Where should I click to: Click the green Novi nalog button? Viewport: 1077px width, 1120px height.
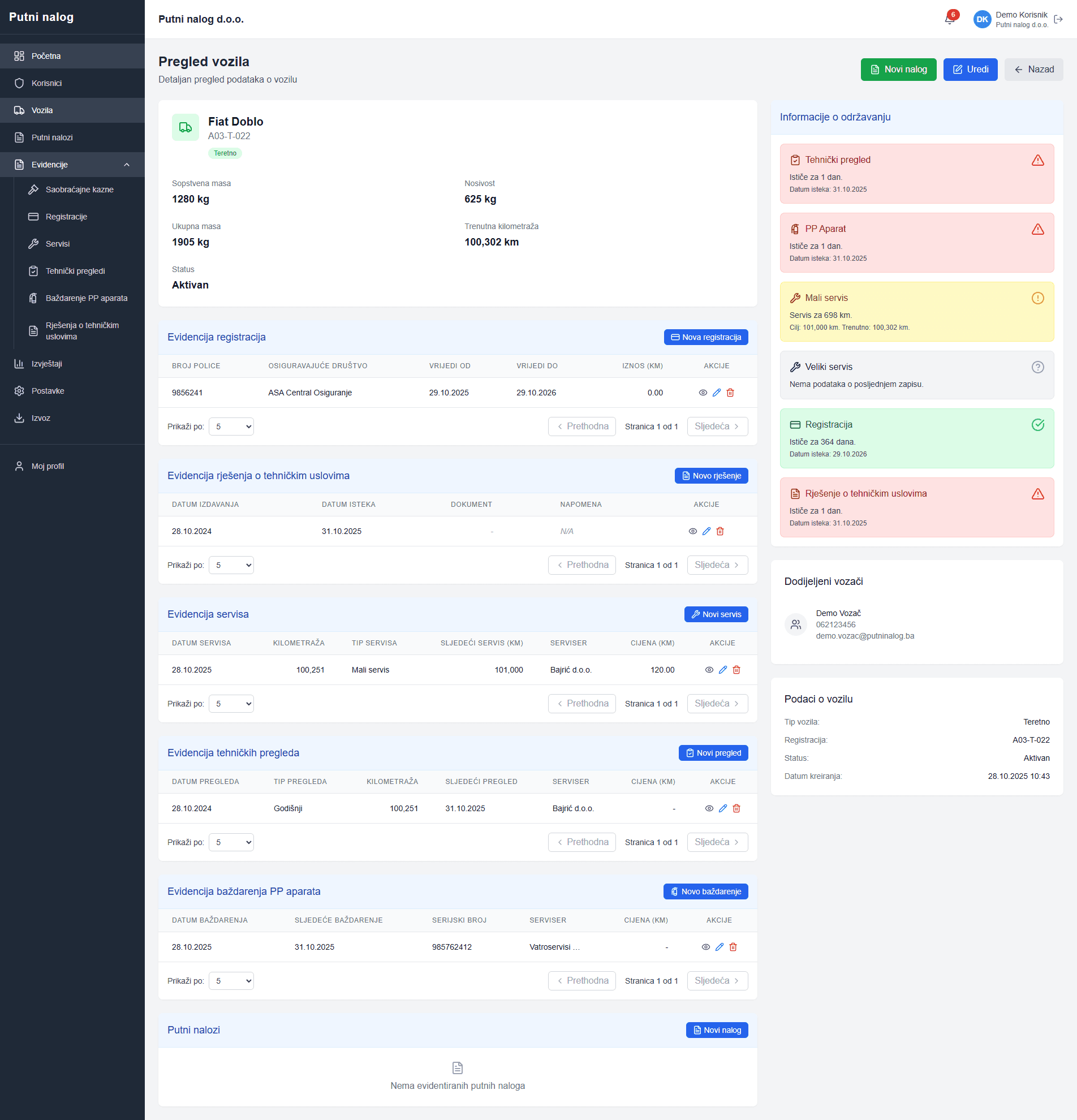898,70
